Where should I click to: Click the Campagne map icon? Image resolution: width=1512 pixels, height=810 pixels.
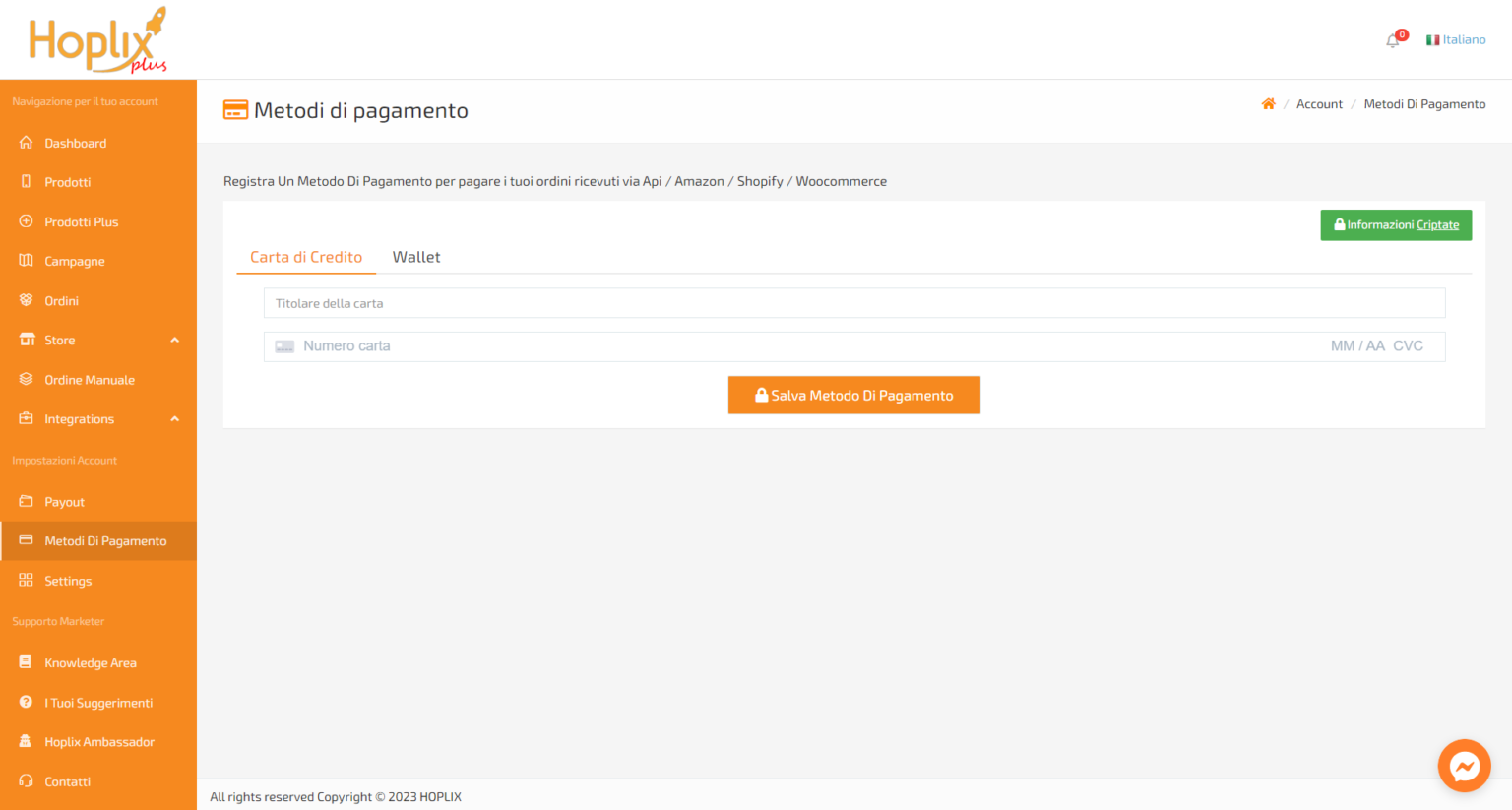[x=27, y=261]
